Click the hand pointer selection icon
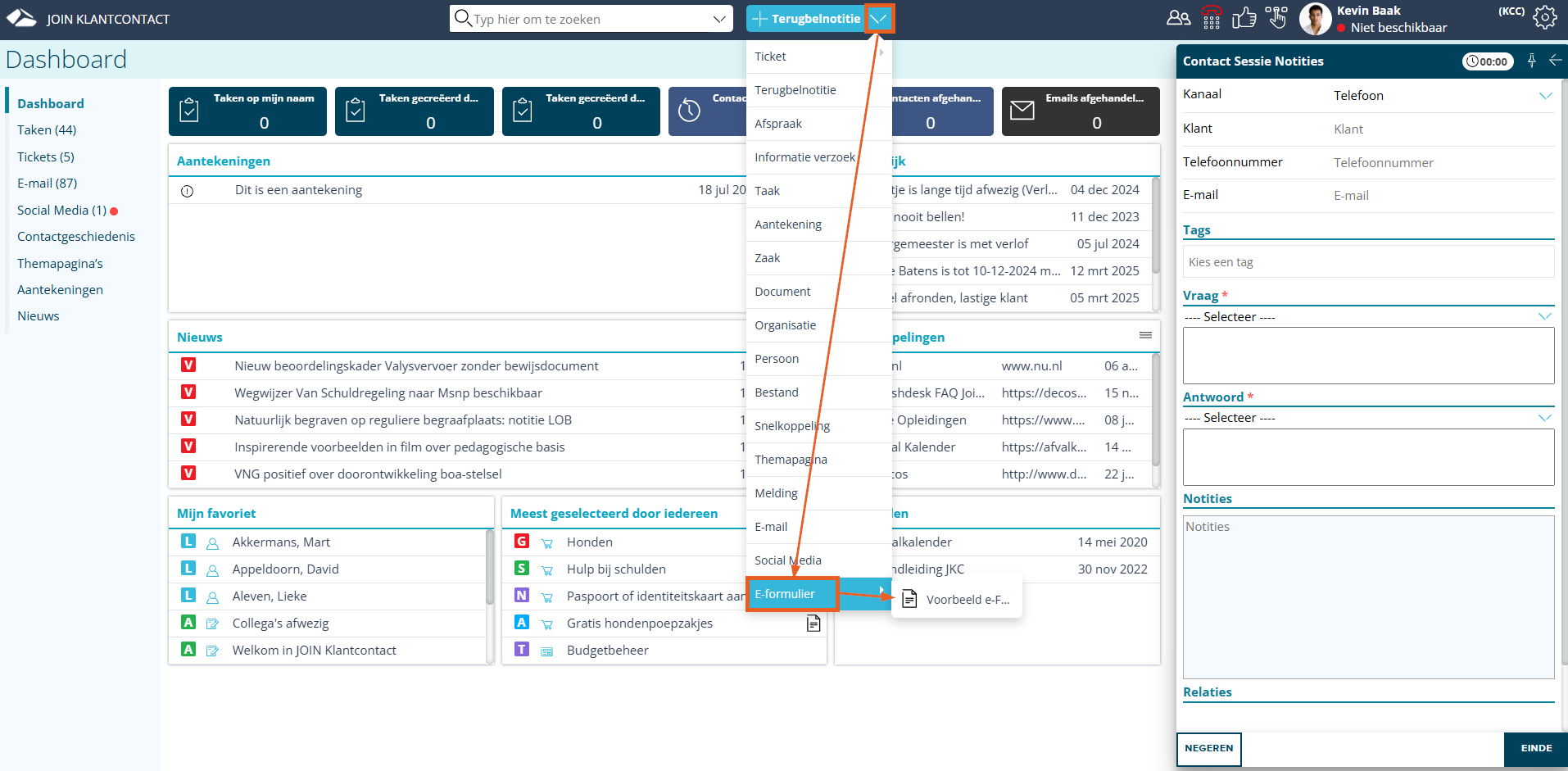The width and height of the screenshot is (1568, 771). 1276,18
